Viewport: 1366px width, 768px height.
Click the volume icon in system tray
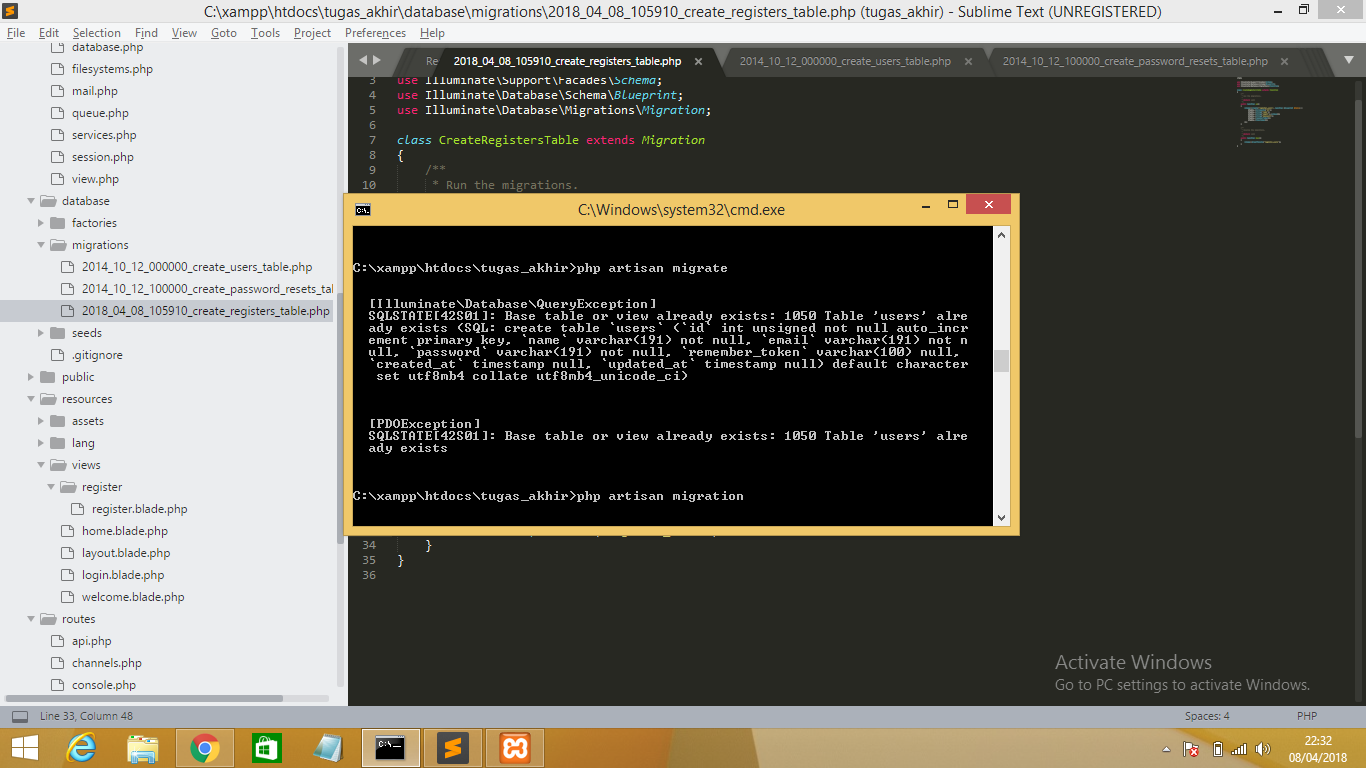(x=1262, y=749)
